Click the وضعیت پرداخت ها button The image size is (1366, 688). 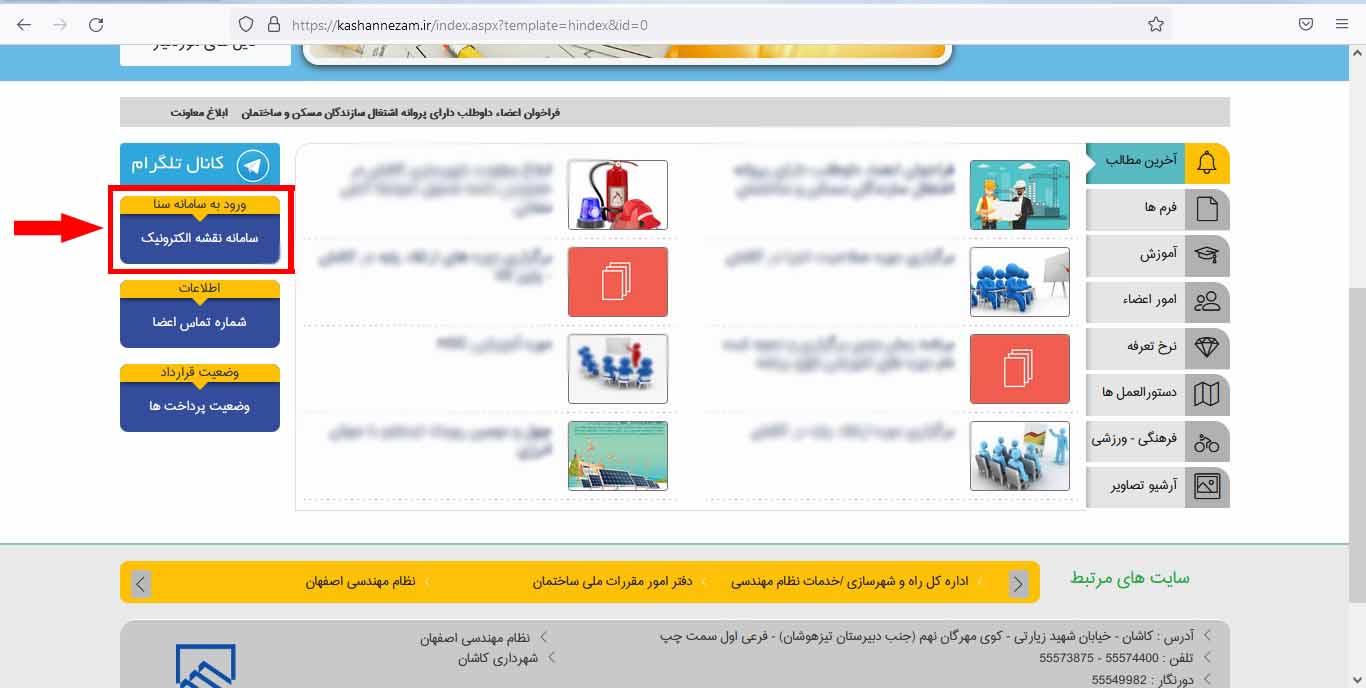(199, 408)
